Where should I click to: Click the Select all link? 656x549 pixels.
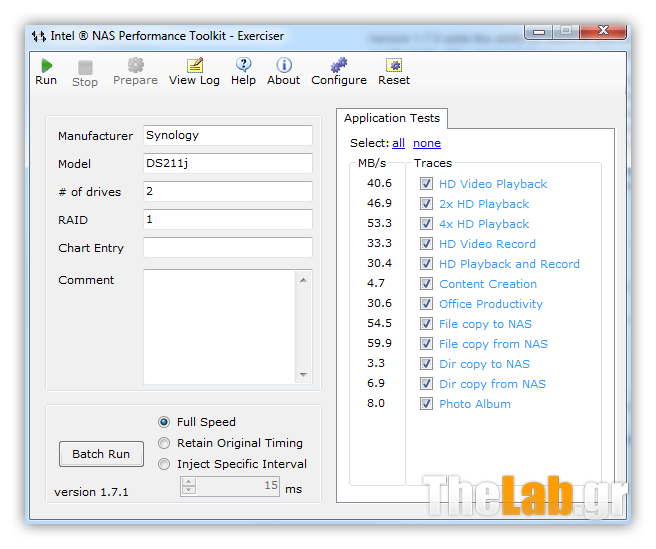(x=398, y=143)
